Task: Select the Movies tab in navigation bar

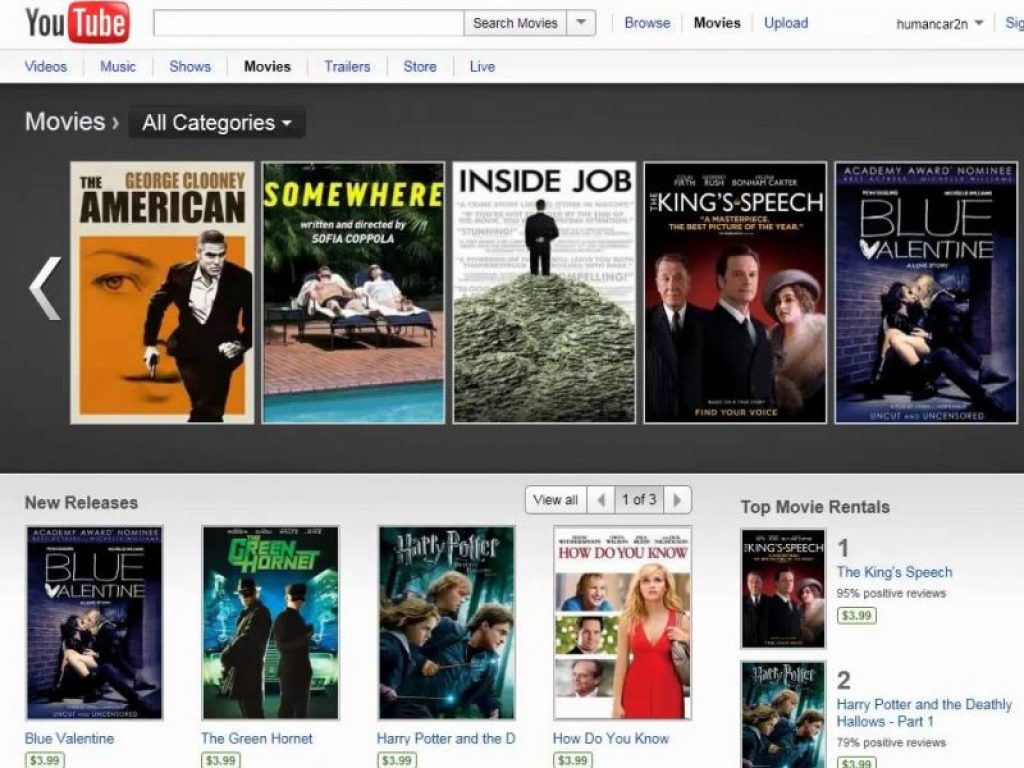Action: 267,67
